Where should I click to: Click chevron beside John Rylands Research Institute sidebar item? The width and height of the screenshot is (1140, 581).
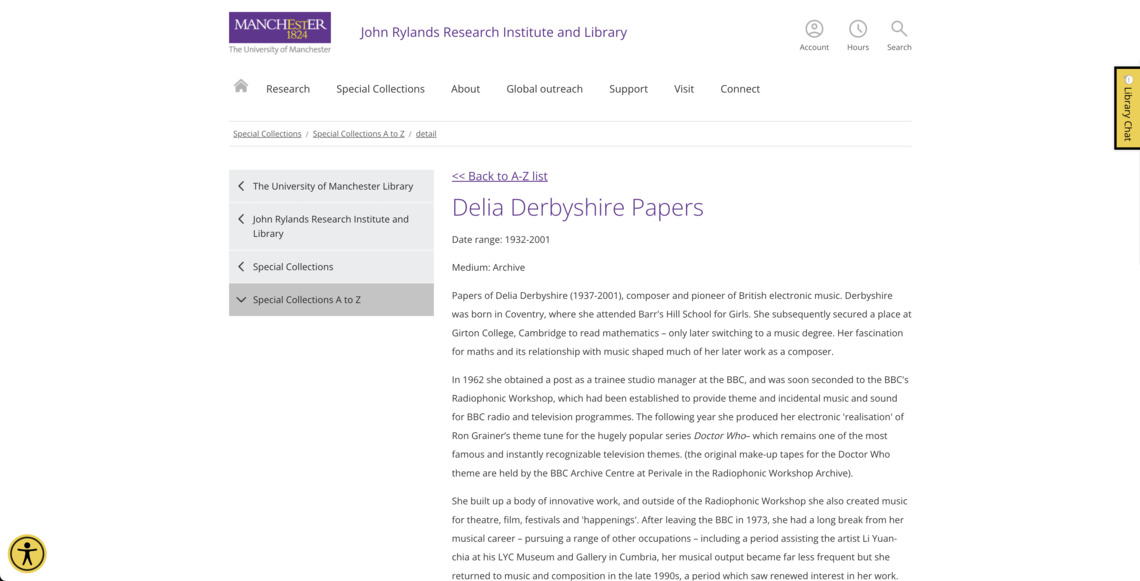tap(241, 220)
